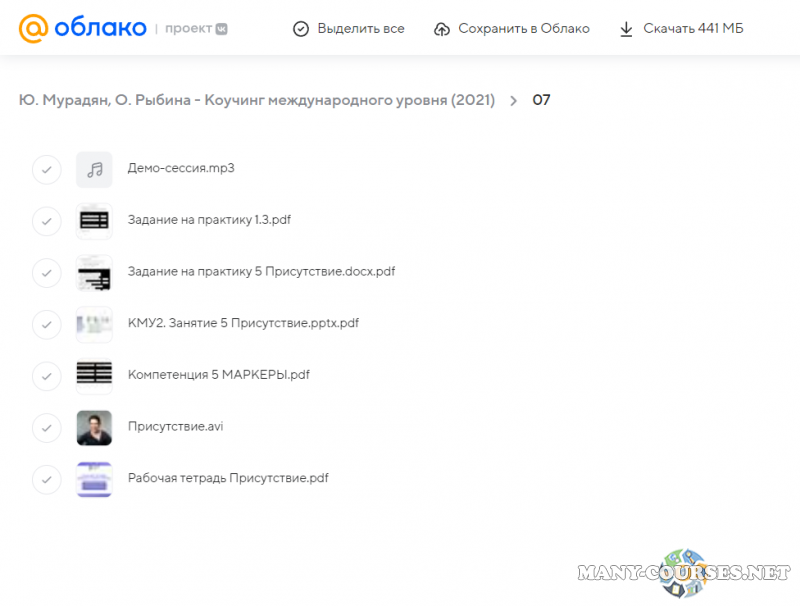Image resolution: width=800 pixels, height=606 pixels.
Task: Click the course title breadcrumb link
Action: [x=257, y=100]
